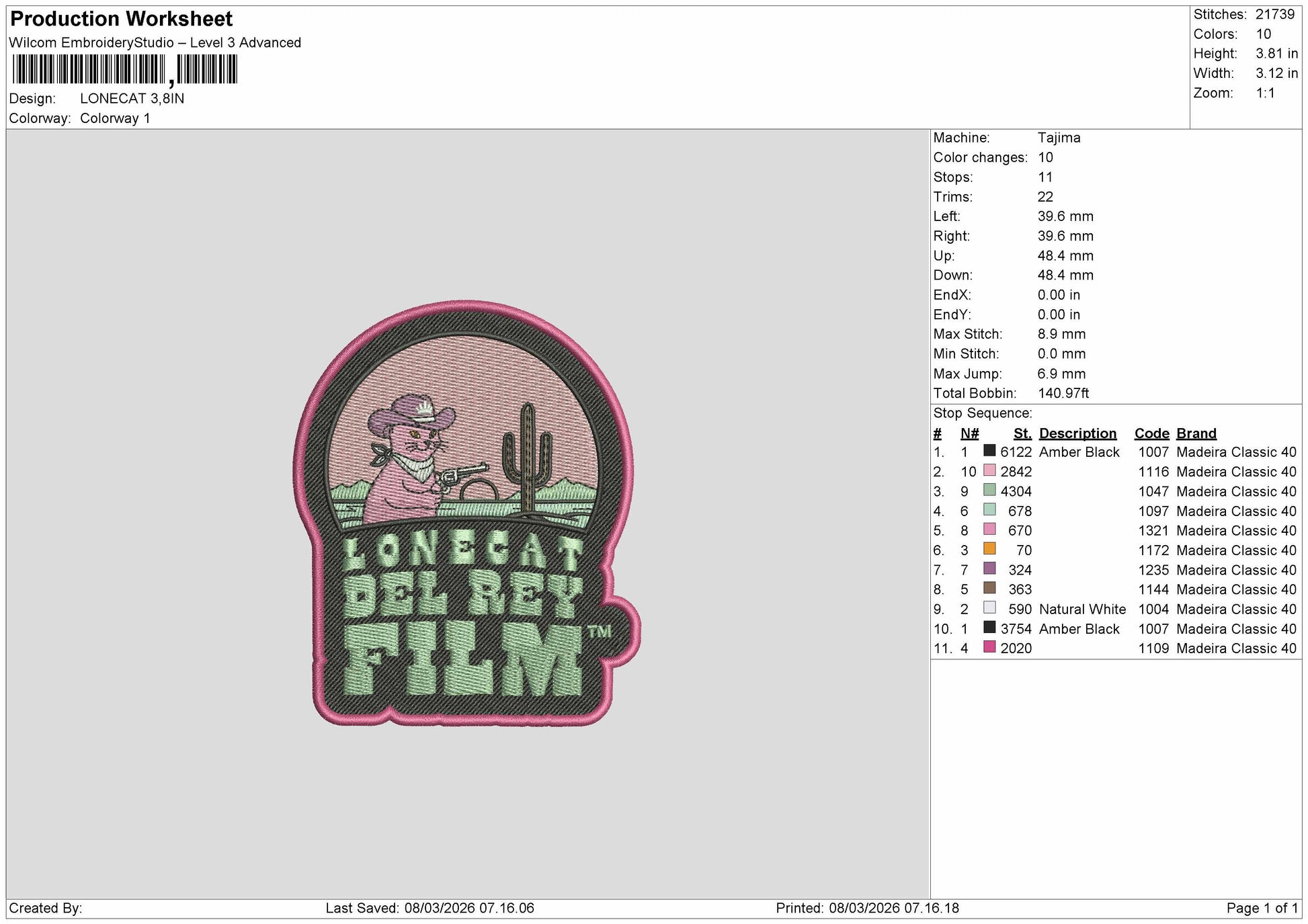This screenshot has height=924, width=1308.
Task: Click the Width value '3.12 in'
Action: pyautogui.click(x=1276, y=73)
